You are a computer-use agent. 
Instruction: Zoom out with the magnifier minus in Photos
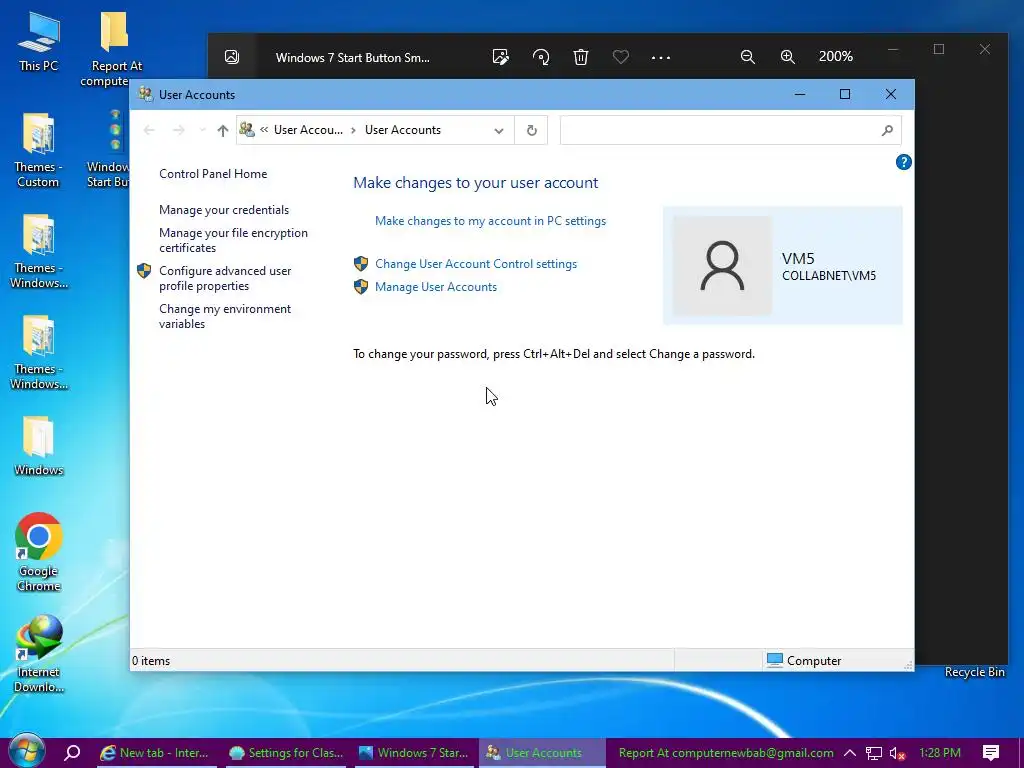(748, 57)
